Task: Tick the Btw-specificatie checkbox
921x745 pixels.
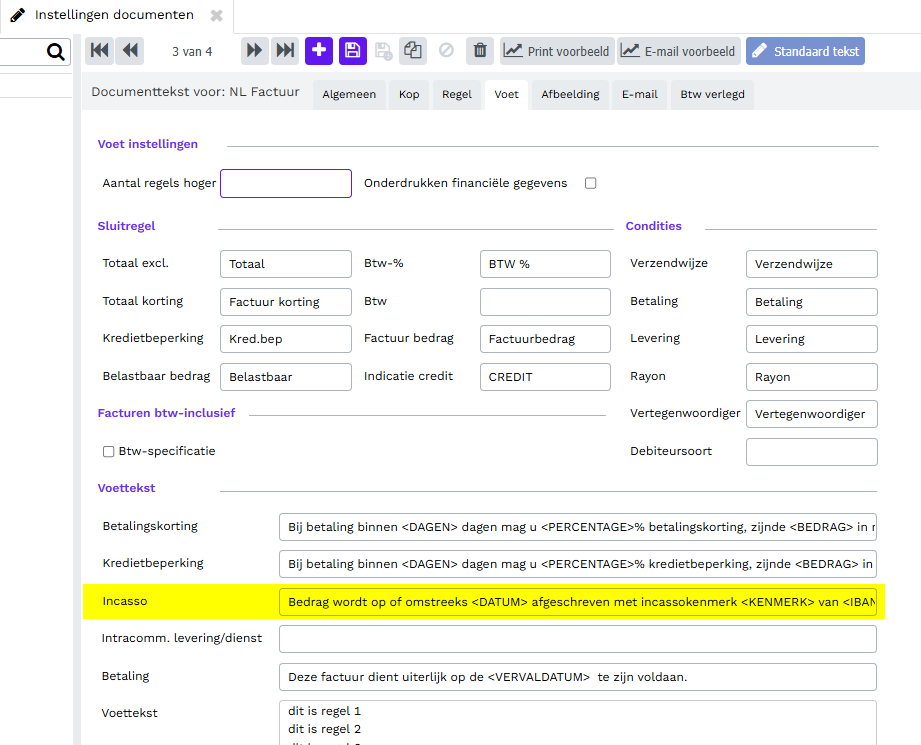Action: coord(108,451)
